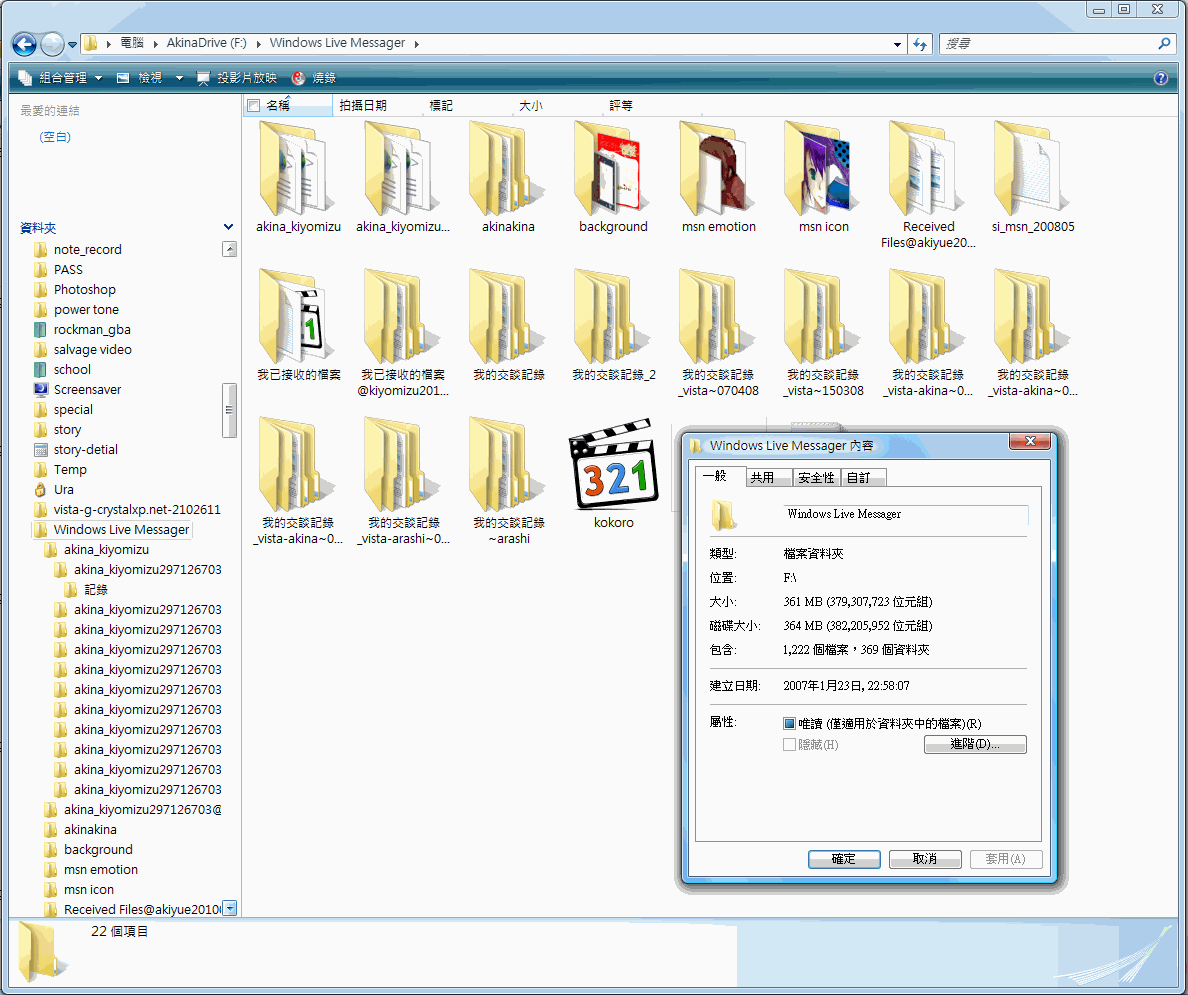This screenshot has width=1188, height=995.
Task: Select Photoshop folder in tree
Action: (75, 289)
